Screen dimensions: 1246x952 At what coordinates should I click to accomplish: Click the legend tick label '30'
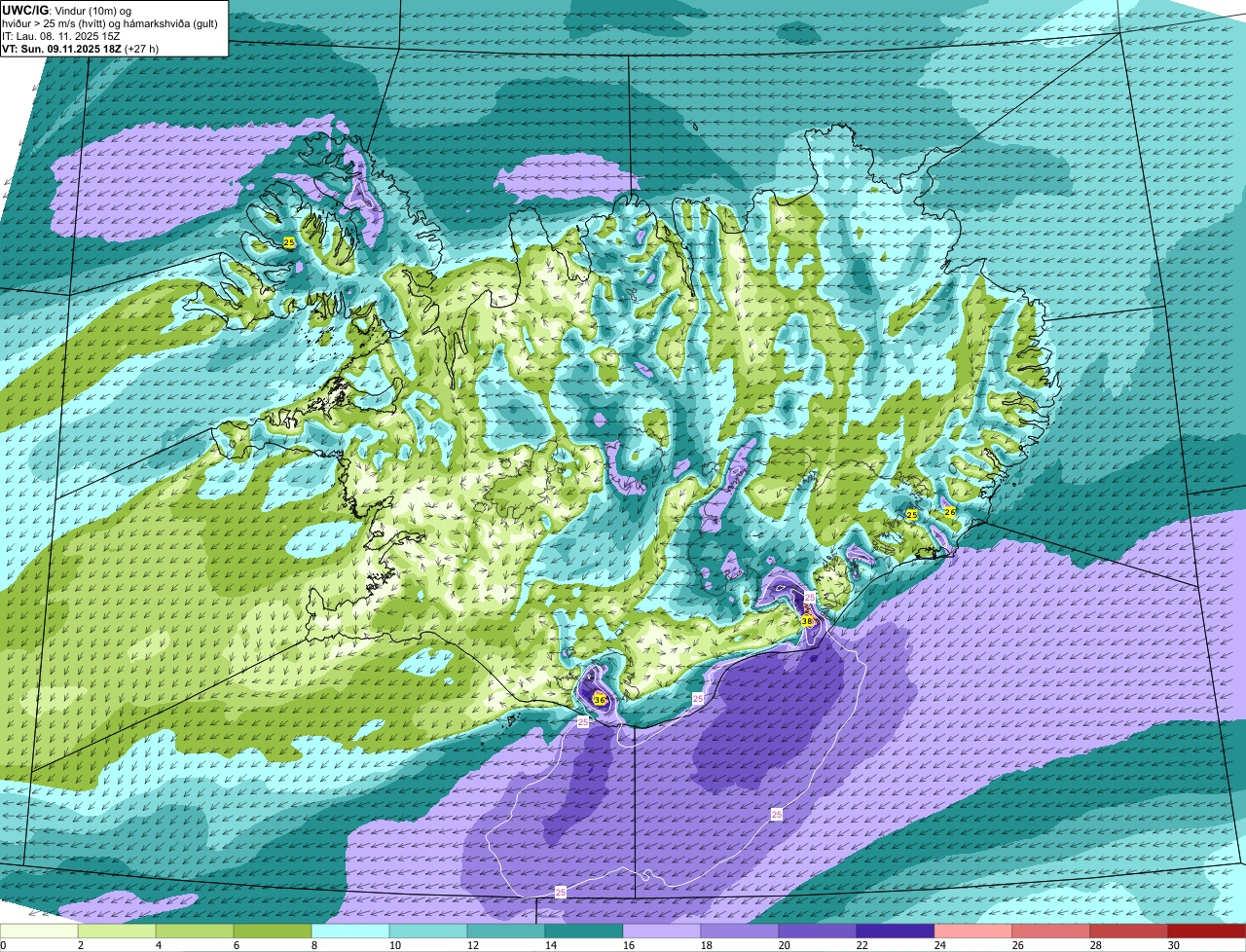1173,945
